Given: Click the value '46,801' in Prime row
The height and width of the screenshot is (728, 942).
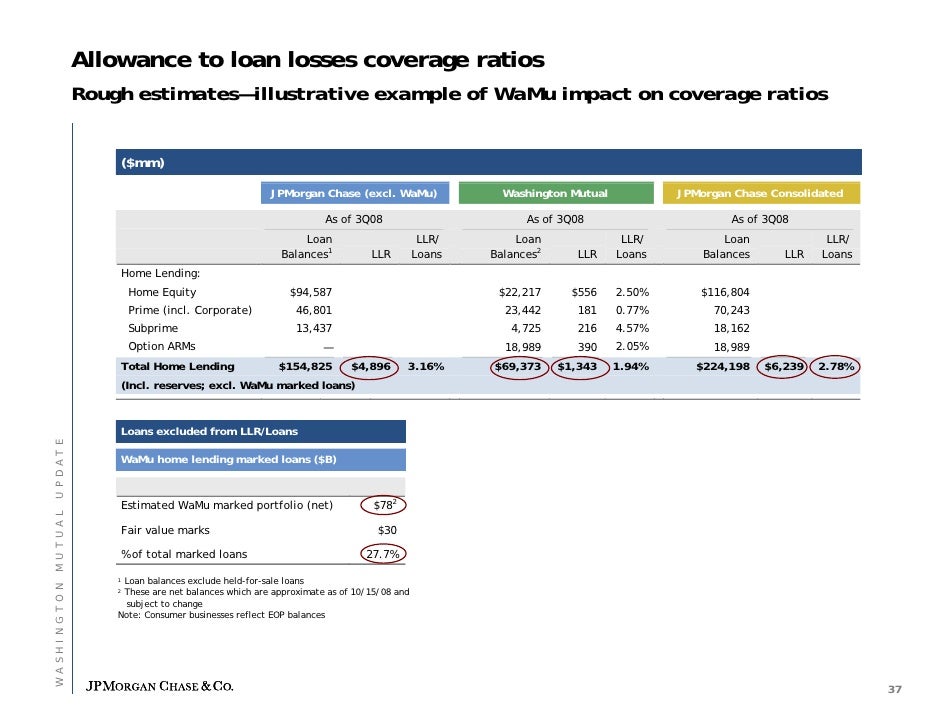Looking at the screenshot, I should (x=314, y=310).
